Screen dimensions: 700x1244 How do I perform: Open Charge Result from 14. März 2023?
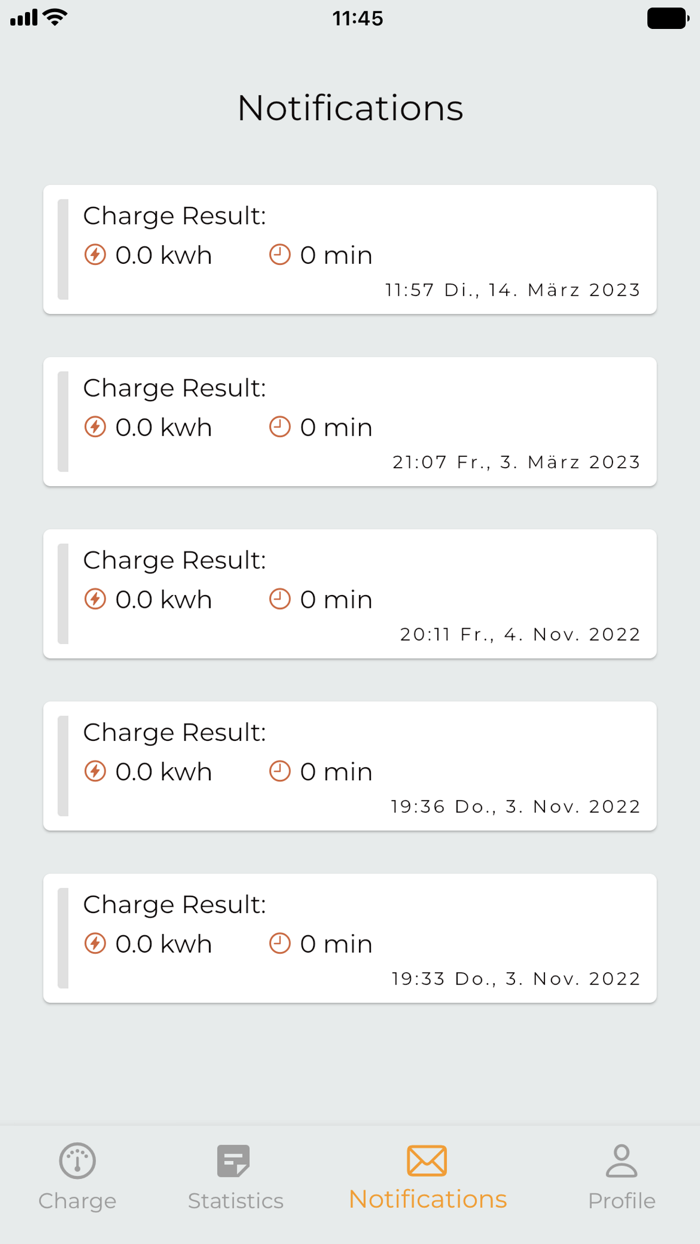pos(350,249)
